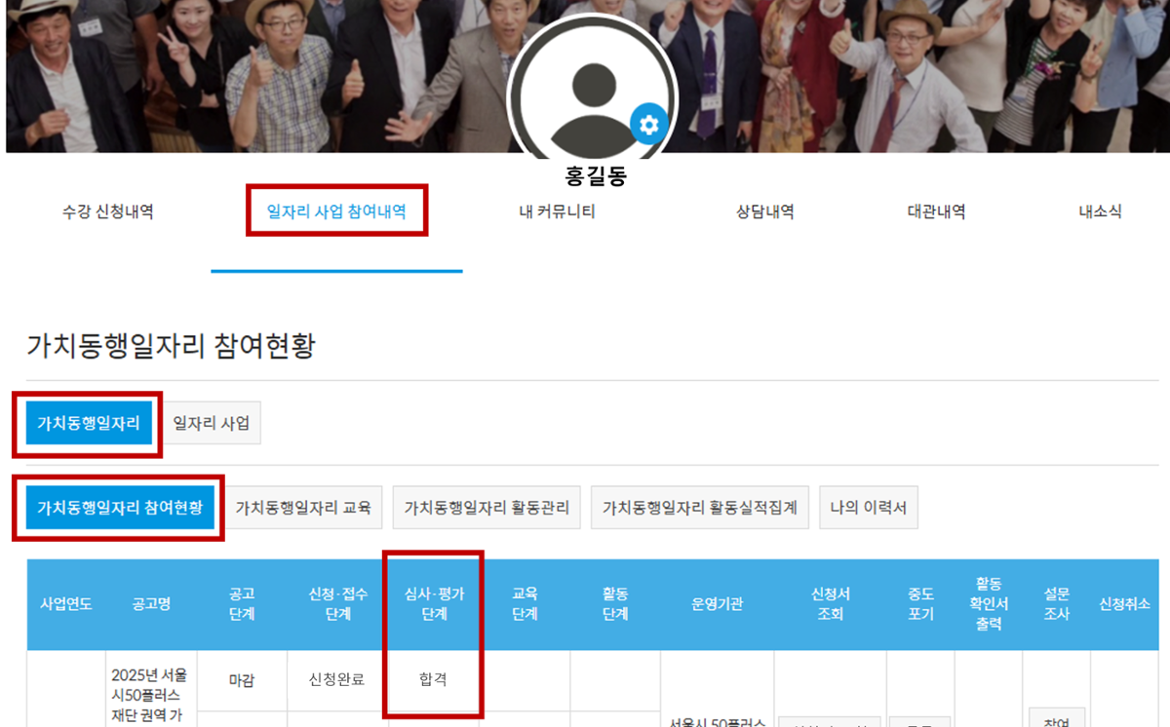Open 가치동행일자리 교육 section
1170x727 pixels.
pyautogui.click(x=303, y=508)
